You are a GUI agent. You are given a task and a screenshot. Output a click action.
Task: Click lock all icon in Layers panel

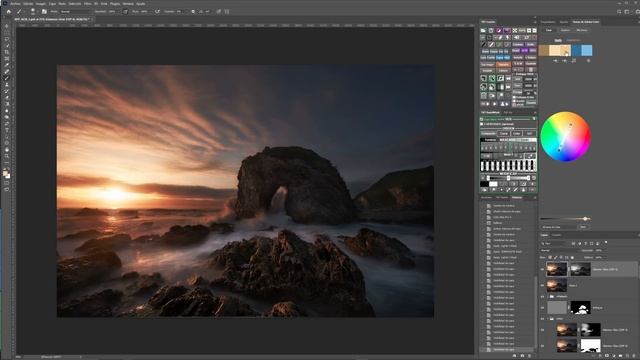click(x=572, y=258)
